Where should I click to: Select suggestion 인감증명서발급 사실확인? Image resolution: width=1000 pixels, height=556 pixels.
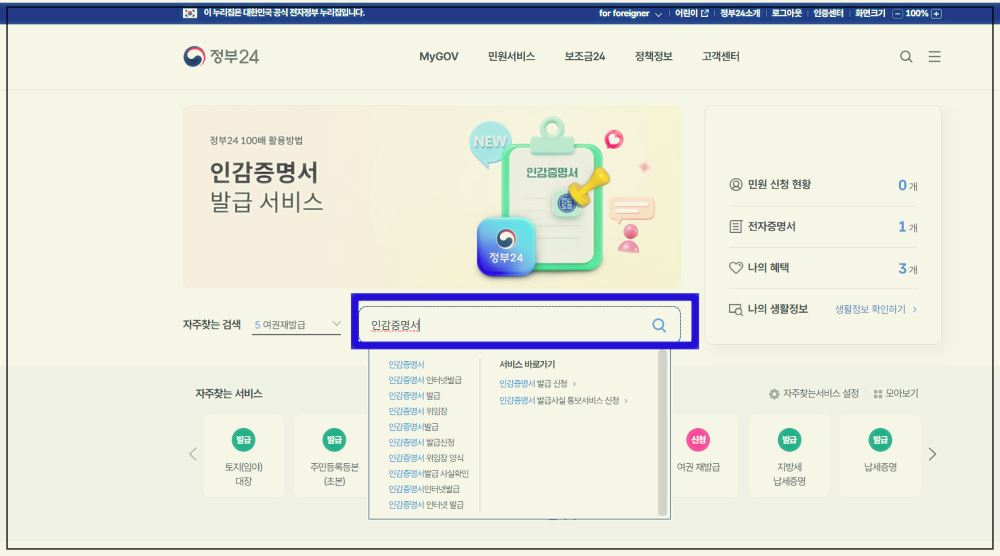point(429,474)
